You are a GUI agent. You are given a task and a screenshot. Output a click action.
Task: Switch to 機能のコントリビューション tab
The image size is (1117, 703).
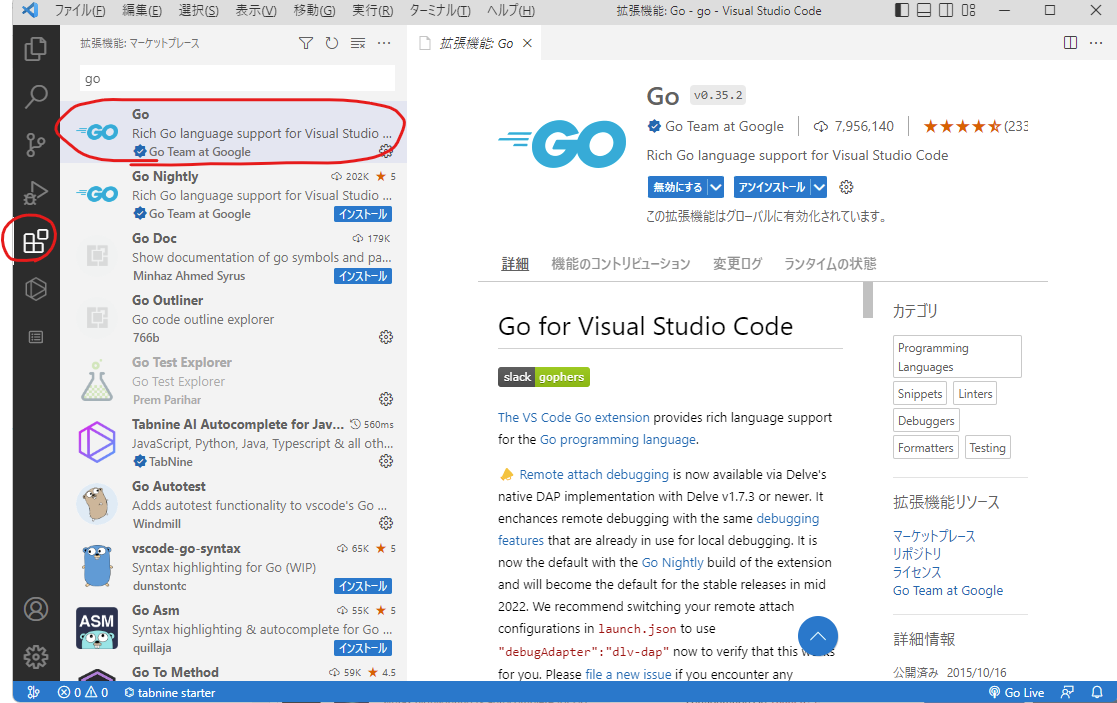click(x=620, y=264)
